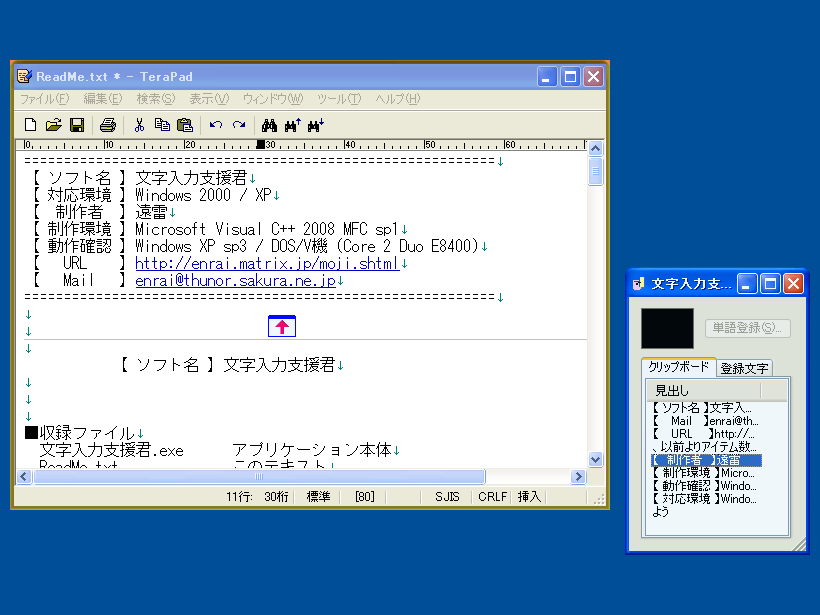Click the horizontal scrollbar right arrow
Viewport: 820px width, 615px height.
click(578, 476)
